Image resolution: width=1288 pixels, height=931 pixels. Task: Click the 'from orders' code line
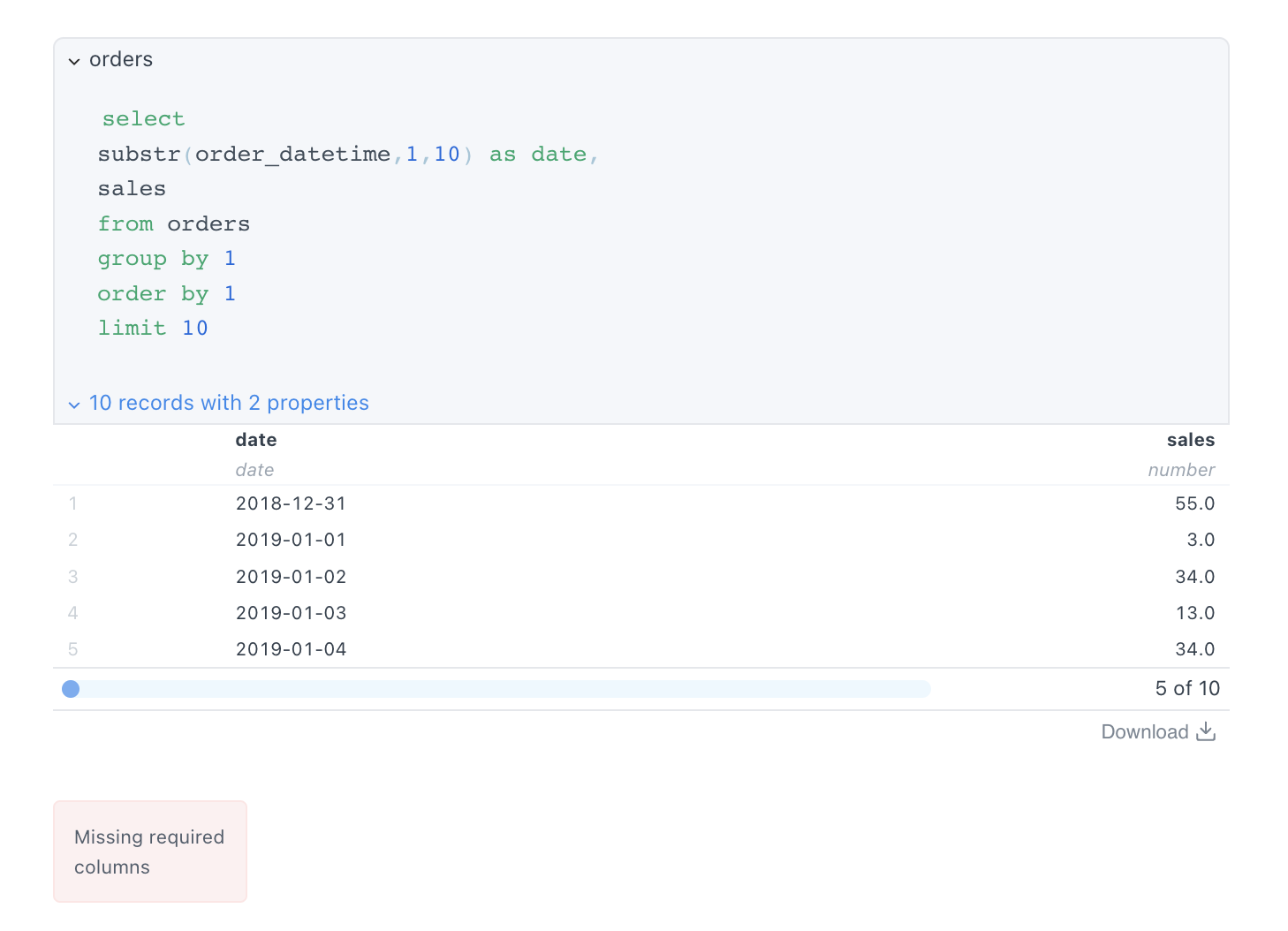(x=173, y=223)
